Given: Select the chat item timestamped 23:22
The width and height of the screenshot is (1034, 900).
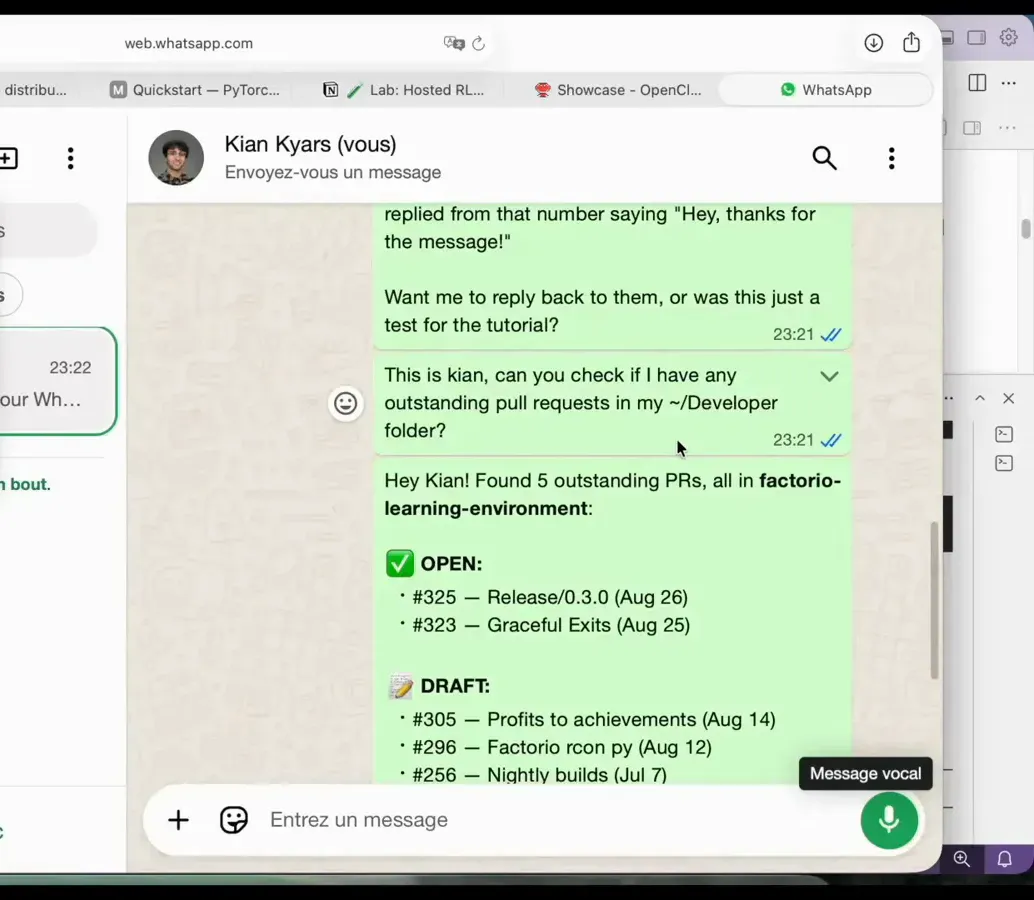Looking at the screenshot, I should (58, 381).
